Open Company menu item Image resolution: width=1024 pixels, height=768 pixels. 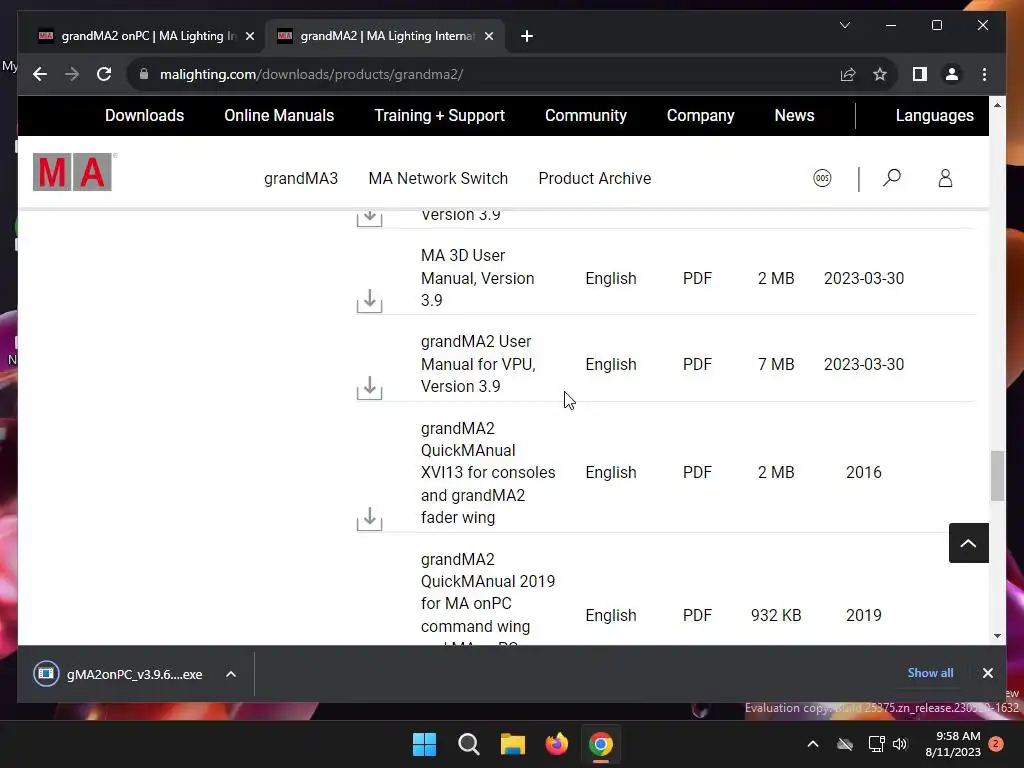(700, 116)
